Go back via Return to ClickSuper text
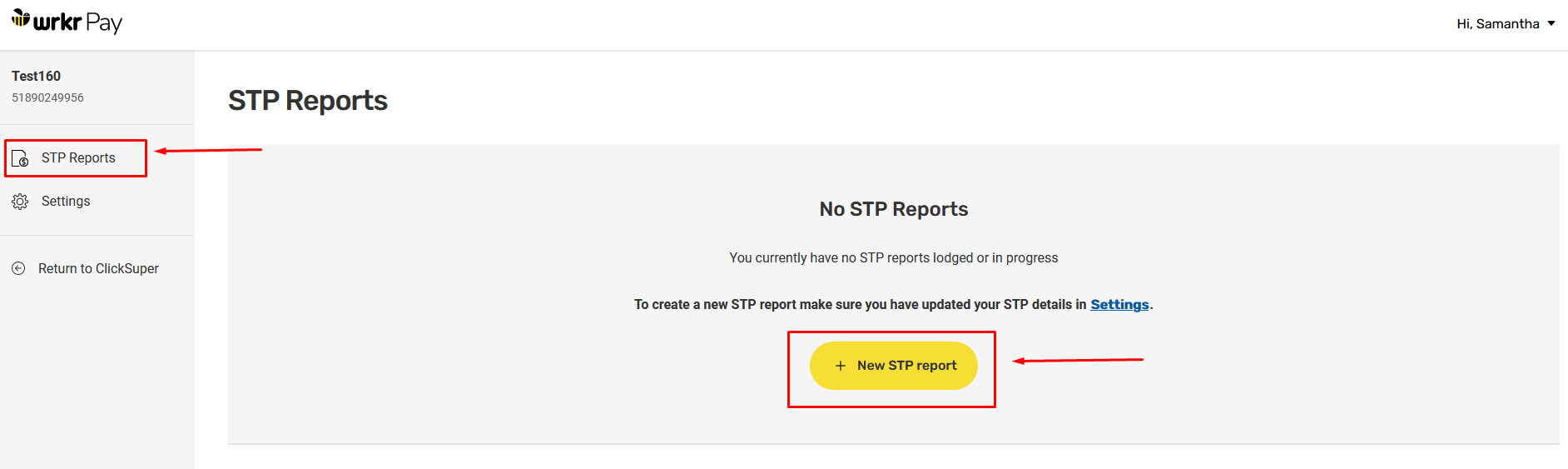1568x469 pixels. pyautogui.click(x=98, y=268)
